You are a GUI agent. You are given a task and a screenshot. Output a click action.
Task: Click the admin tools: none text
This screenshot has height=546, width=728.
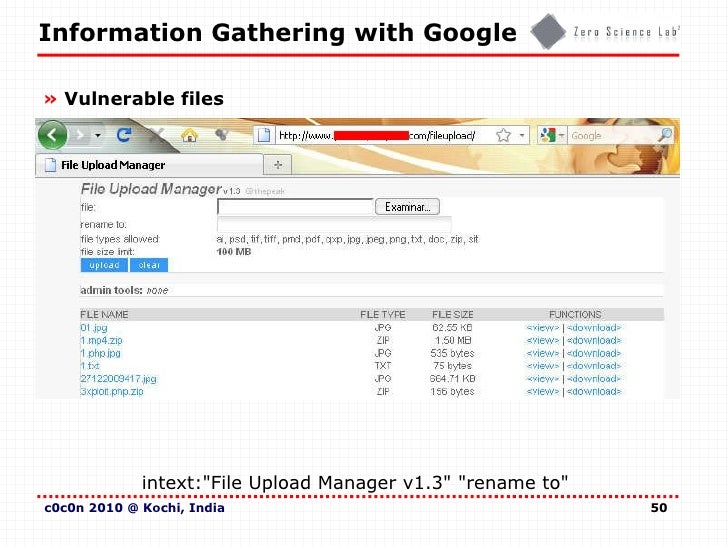pos(124,290)
